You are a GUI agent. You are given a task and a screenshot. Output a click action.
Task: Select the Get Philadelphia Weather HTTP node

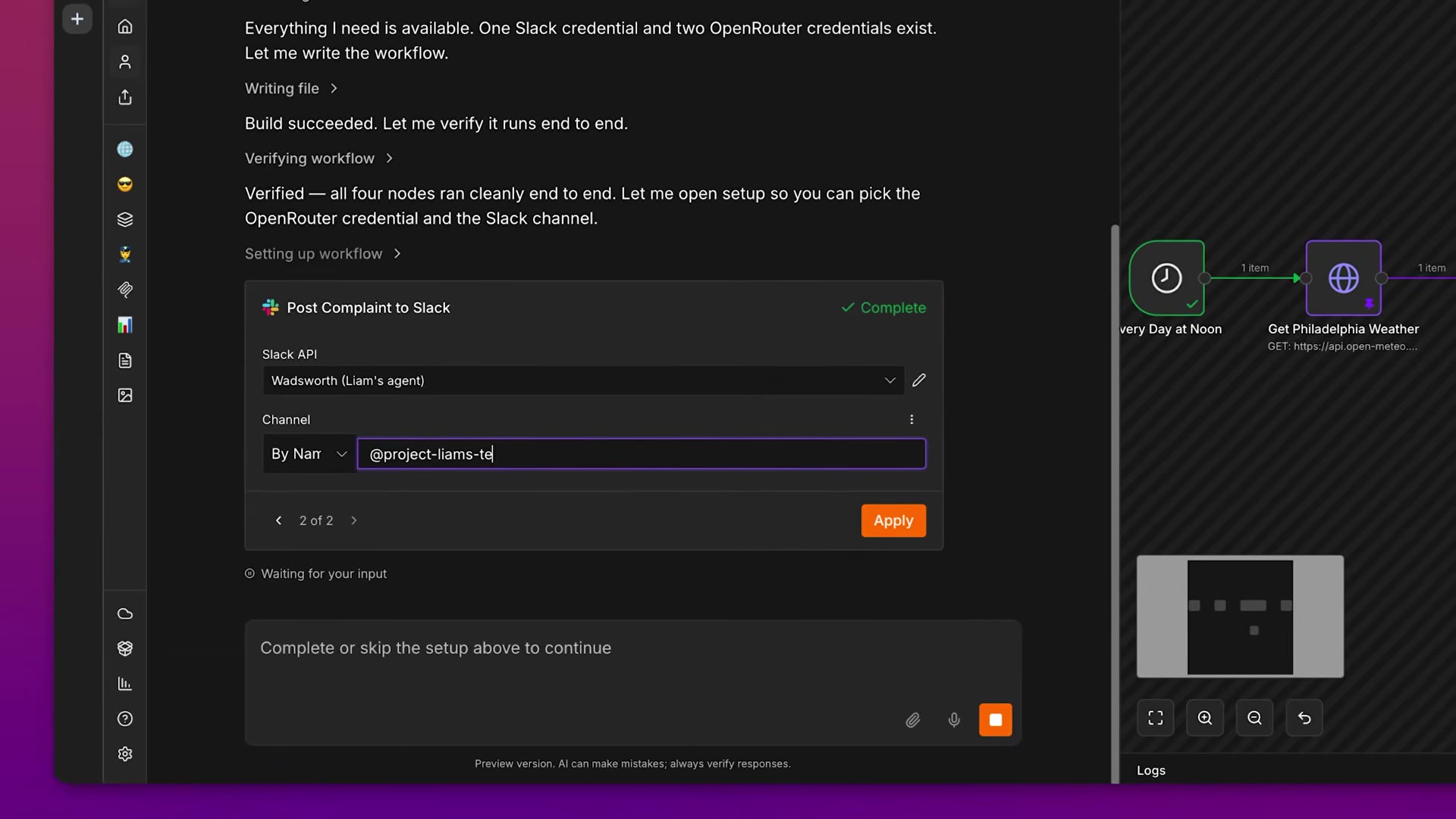click(1343, 278)
